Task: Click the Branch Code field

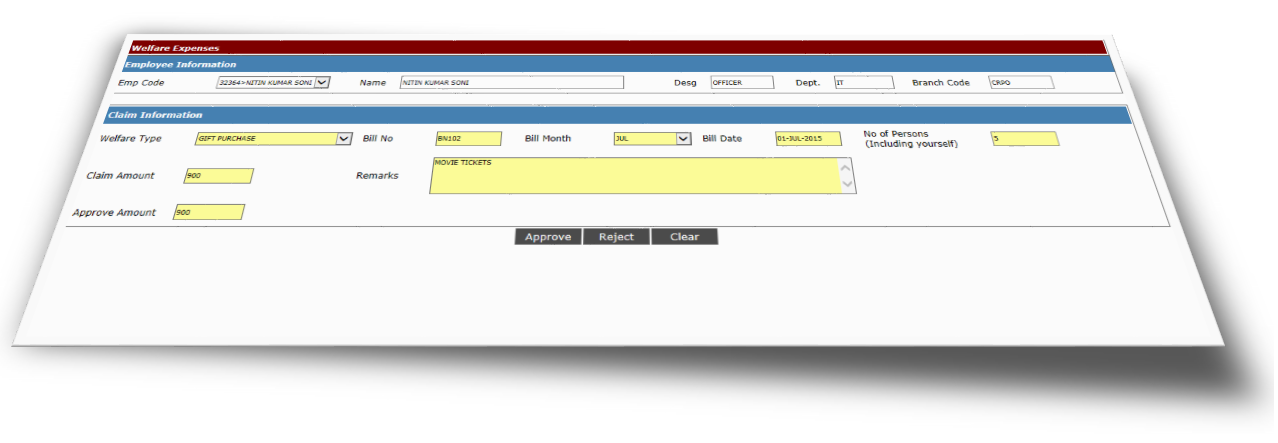Action: point(1020,83)
